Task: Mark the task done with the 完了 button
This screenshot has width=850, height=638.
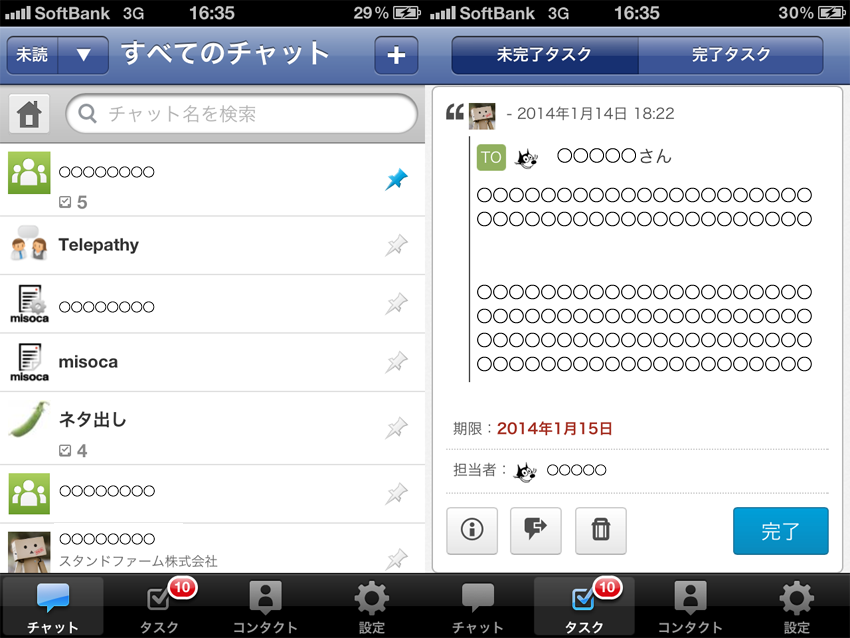Action: click(x=781, y=531)
